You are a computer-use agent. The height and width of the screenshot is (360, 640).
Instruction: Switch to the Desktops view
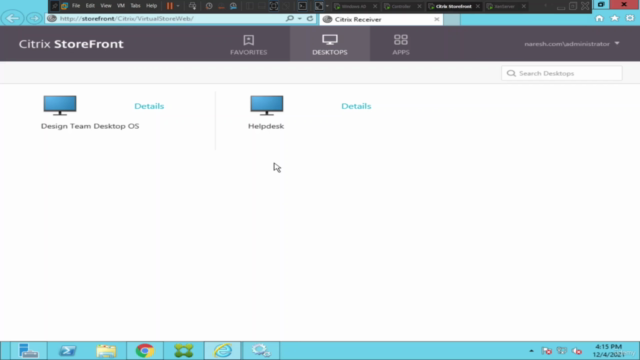(x=330, y=44)
